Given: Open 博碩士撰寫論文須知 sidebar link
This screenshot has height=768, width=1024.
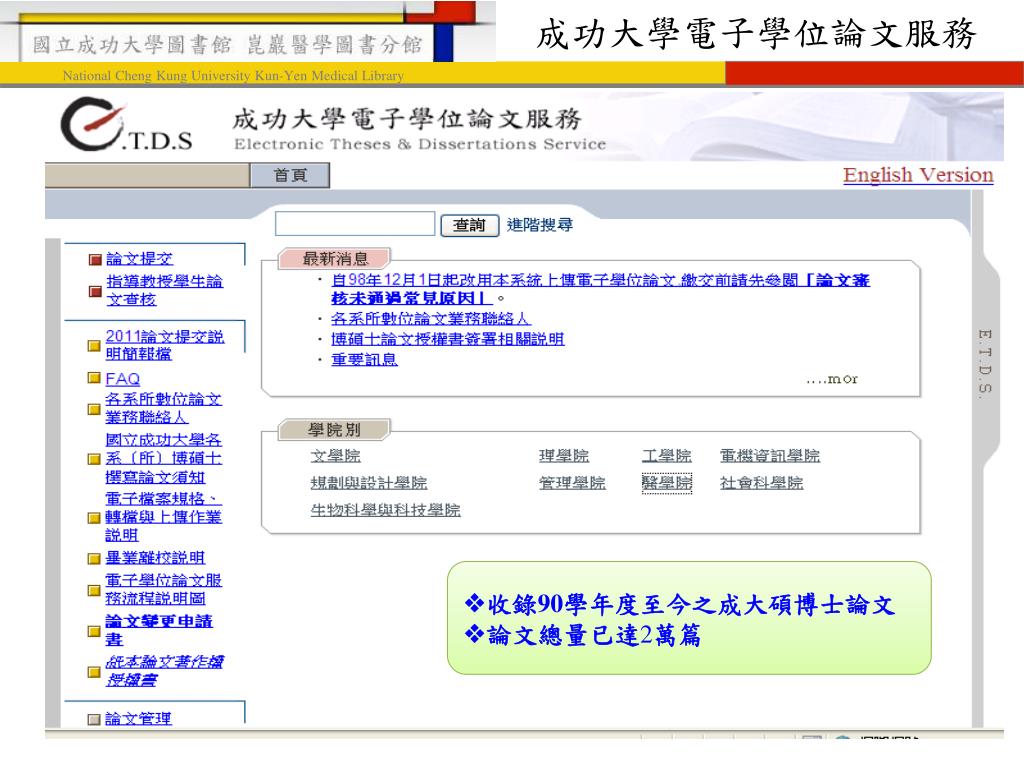Looking at the screenshot, I should pos(163,458).
